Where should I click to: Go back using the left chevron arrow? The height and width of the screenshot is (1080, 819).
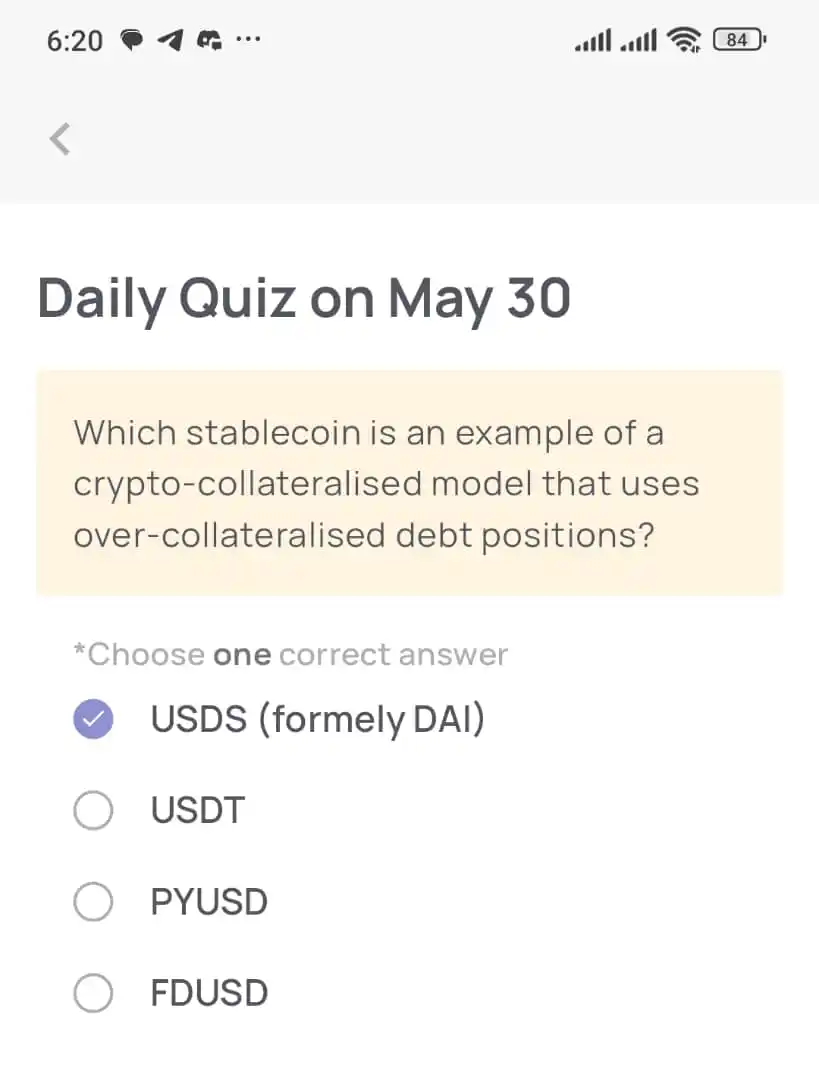(x=61, y=139)
